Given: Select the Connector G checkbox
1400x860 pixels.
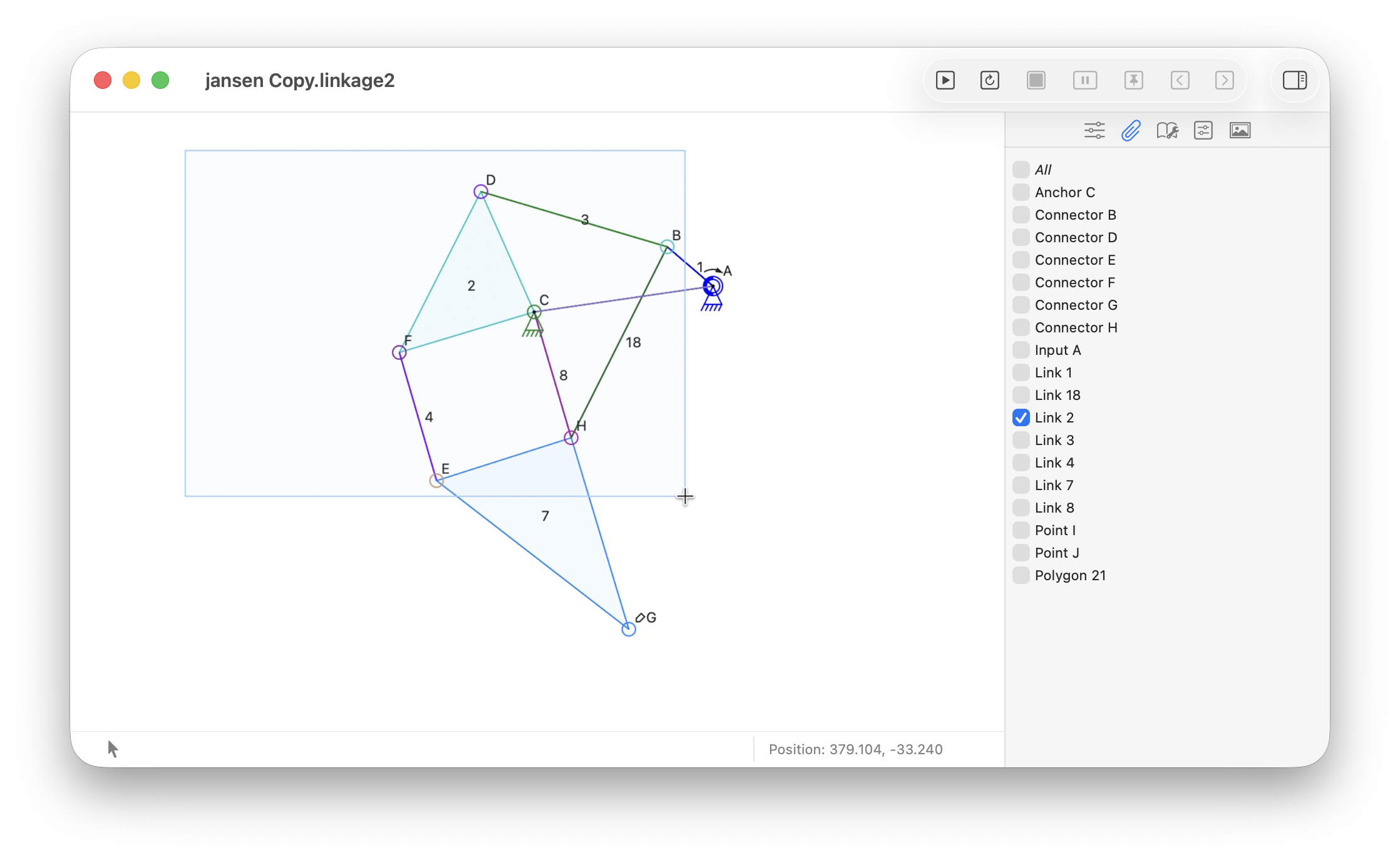Looking at the screenshot, I should [1021, 305].
